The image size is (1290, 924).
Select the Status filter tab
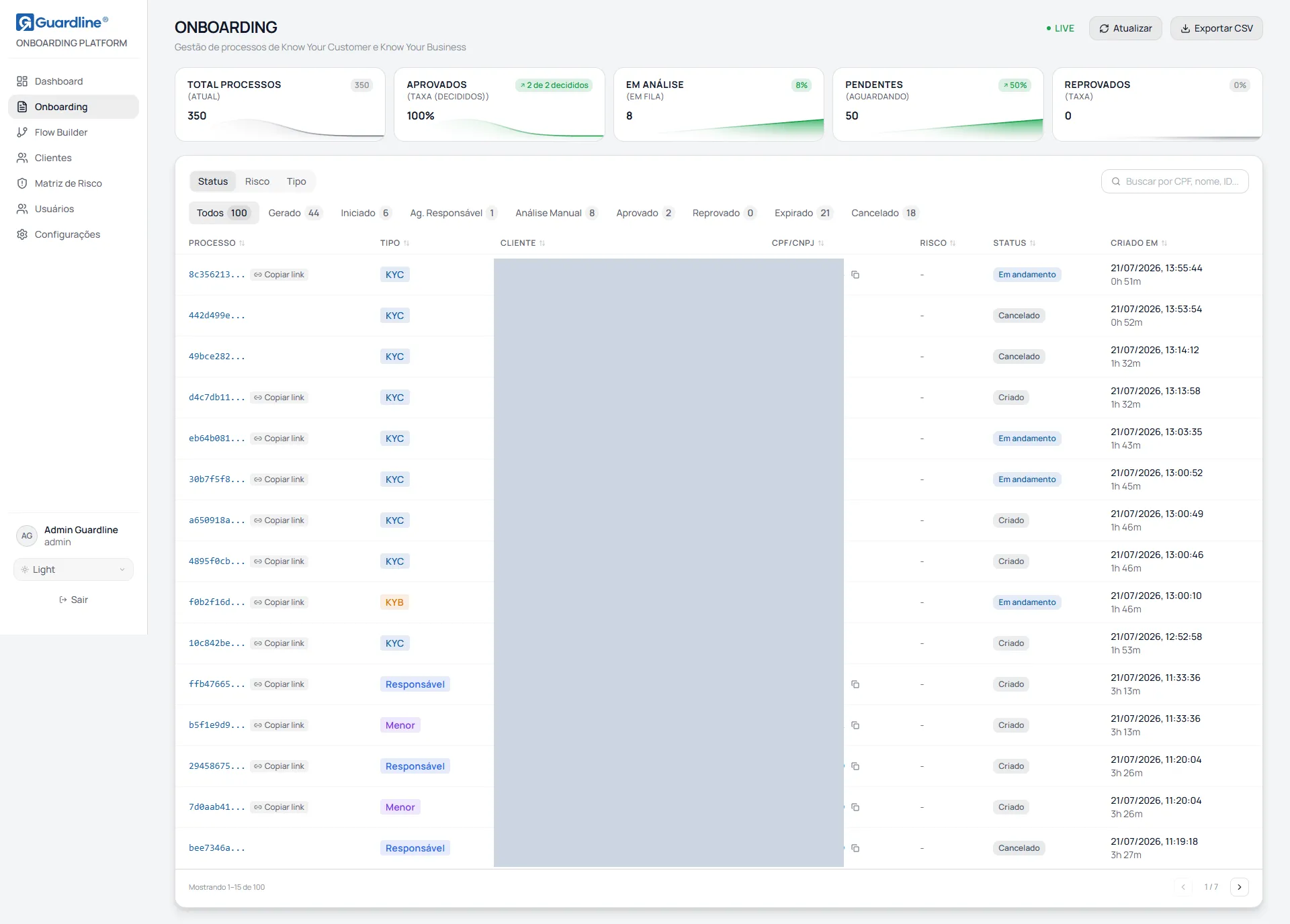click(213, 181)
